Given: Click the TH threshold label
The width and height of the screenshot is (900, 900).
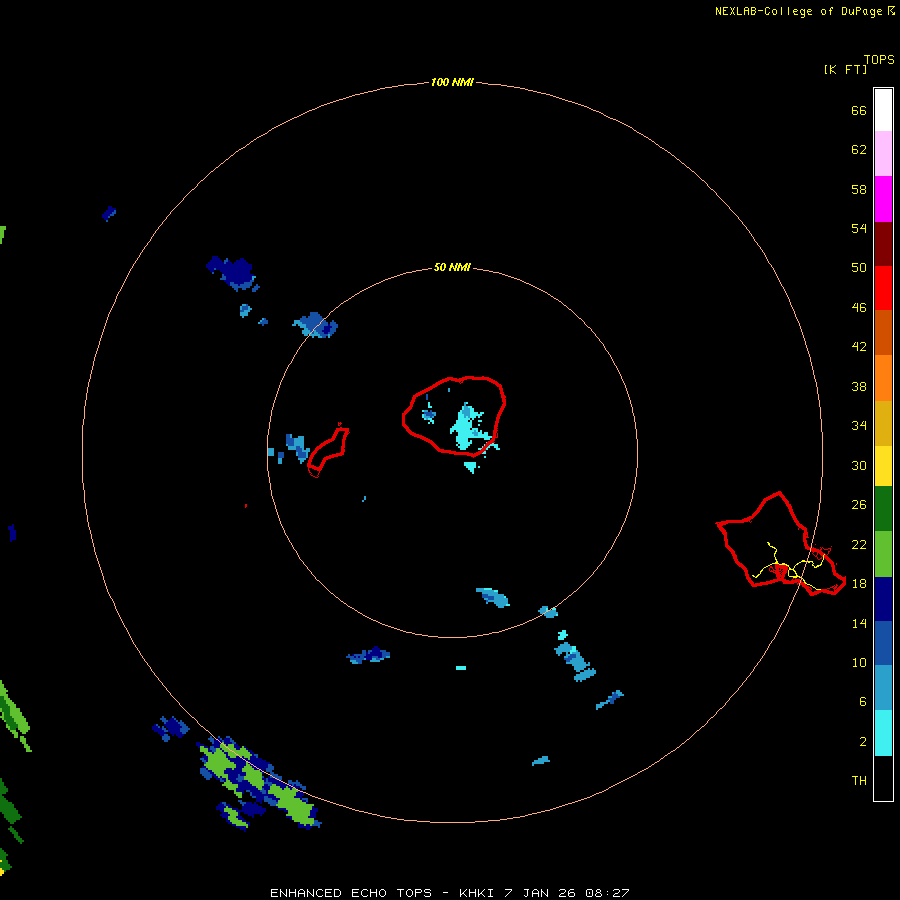Looking at the screenshot, I should [859, 780].
